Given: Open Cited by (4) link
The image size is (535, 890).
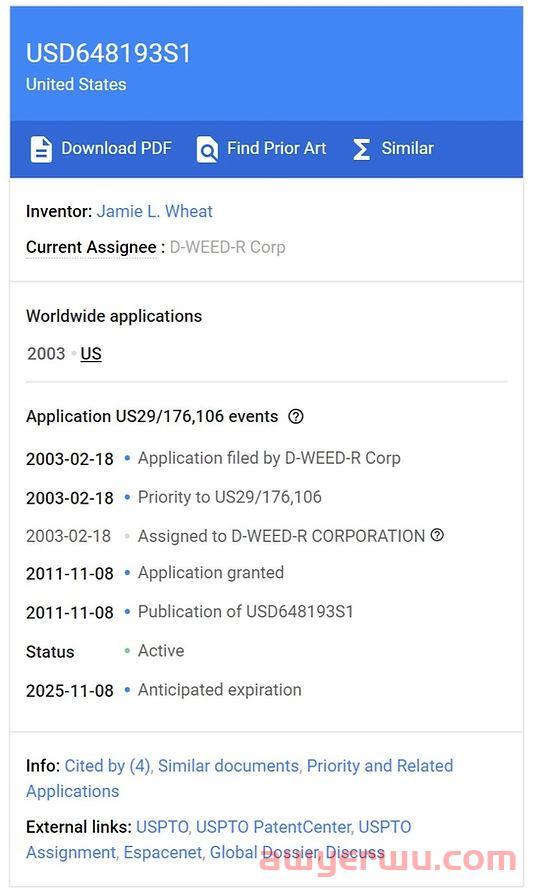Looking at the screenshot, I should [108, 766].
